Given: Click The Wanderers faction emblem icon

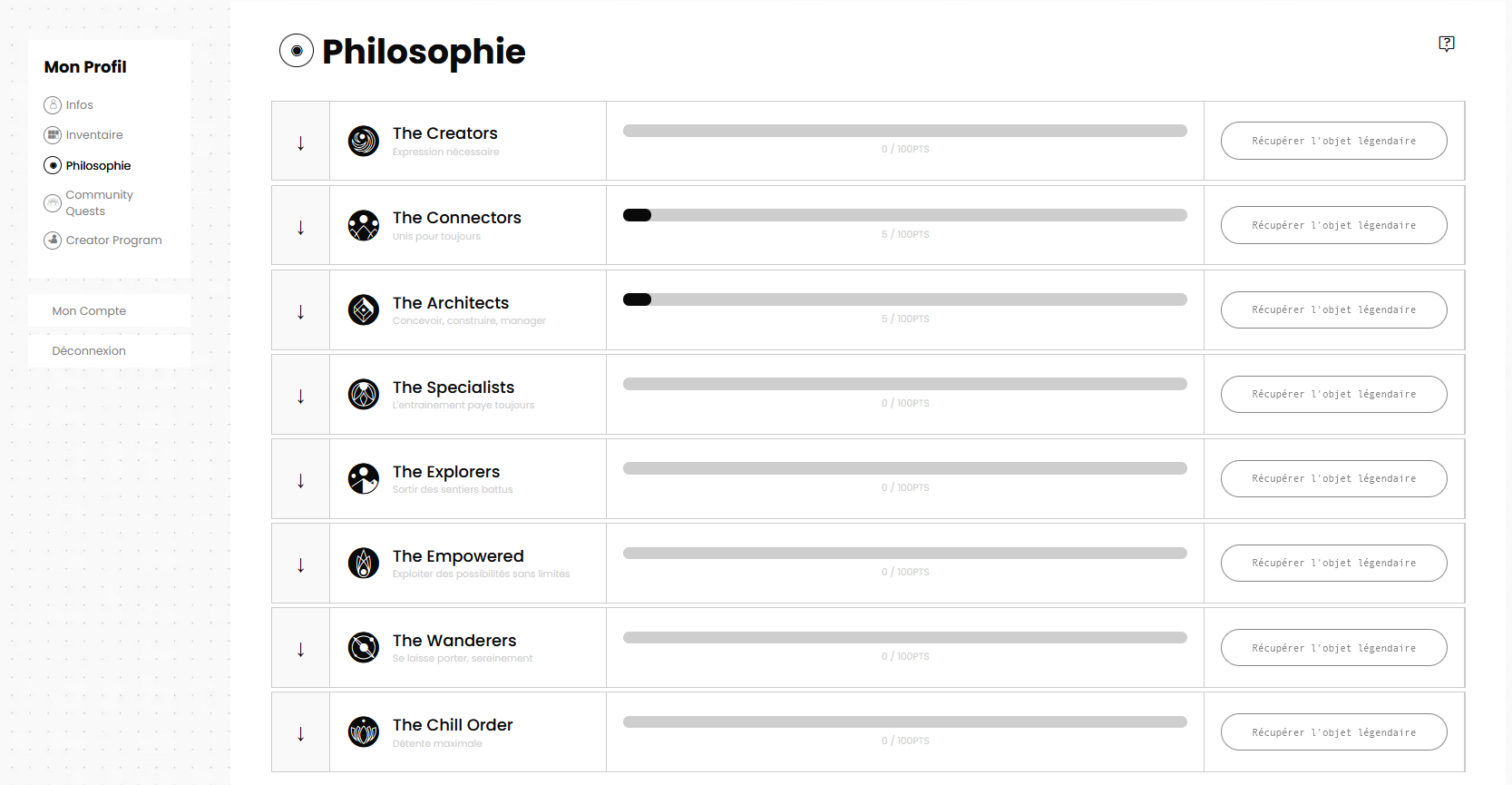Looking at the screenshot, I should (x=364, y=648).
